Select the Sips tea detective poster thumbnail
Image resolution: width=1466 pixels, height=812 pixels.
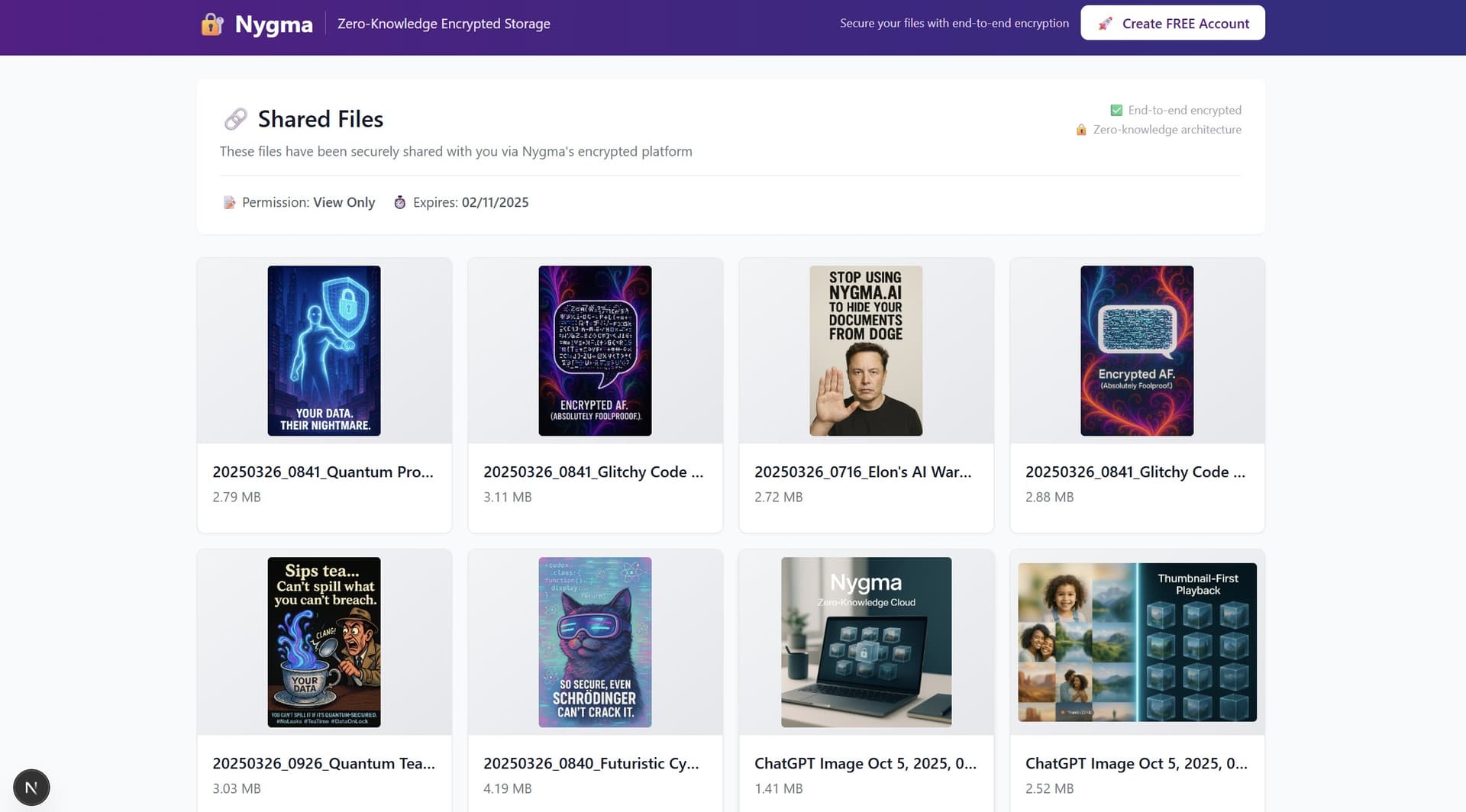point(324,642)
